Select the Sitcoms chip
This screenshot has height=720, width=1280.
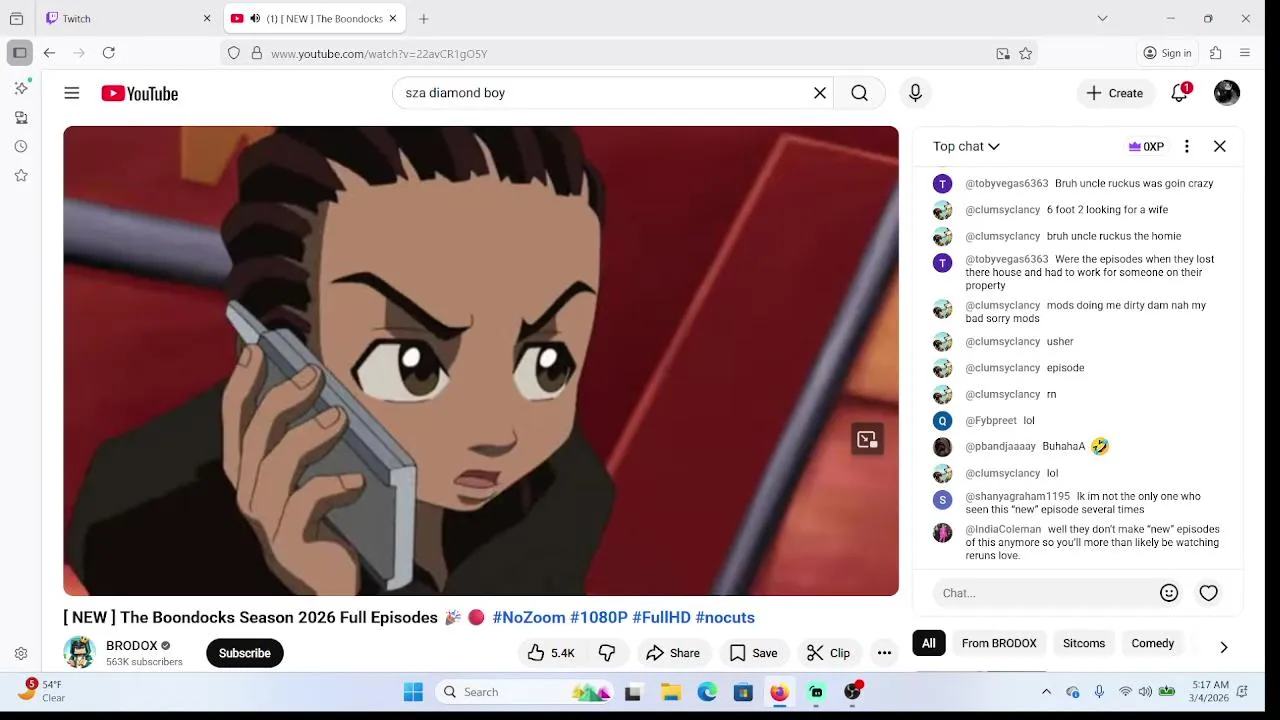1084,643
